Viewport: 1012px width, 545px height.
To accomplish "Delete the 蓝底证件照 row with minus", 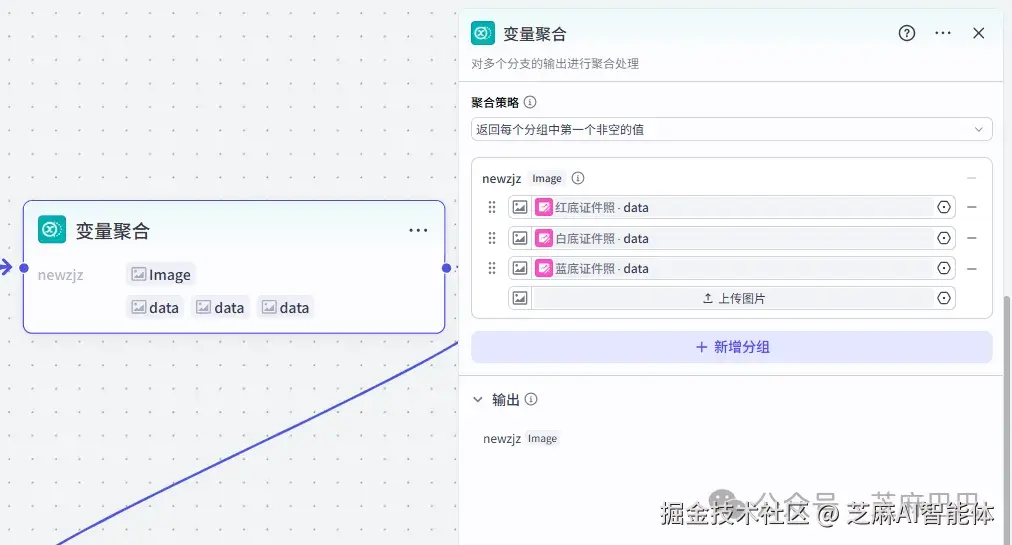I will pyautogui.click(x=971, y=268).
